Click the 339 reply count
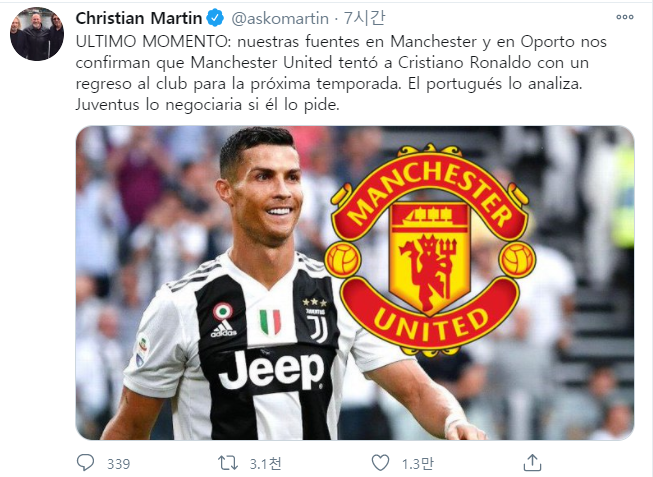 point(118,464)
